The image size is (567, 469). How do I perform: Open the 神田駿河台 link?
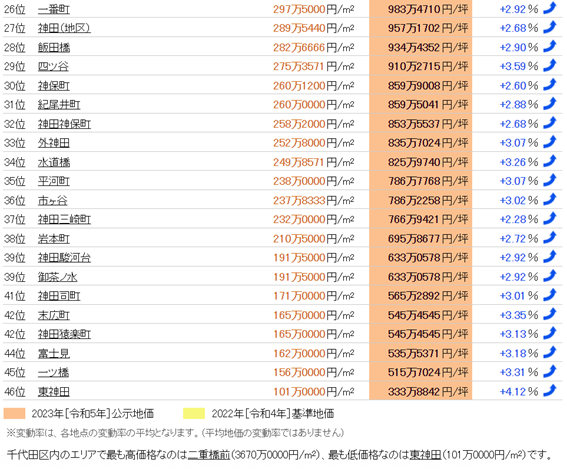pos(64,258)
